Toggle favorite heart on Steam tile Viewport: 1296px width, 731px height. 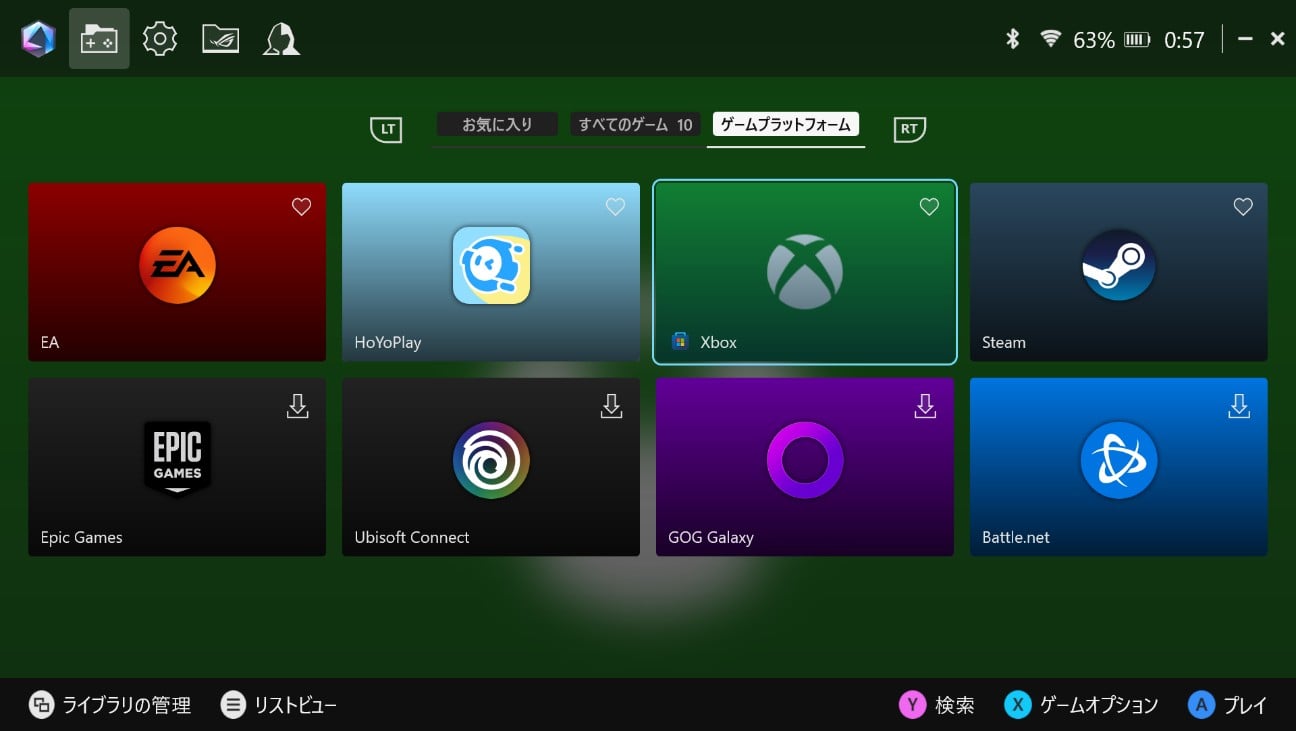click(x=1243, y=207)
